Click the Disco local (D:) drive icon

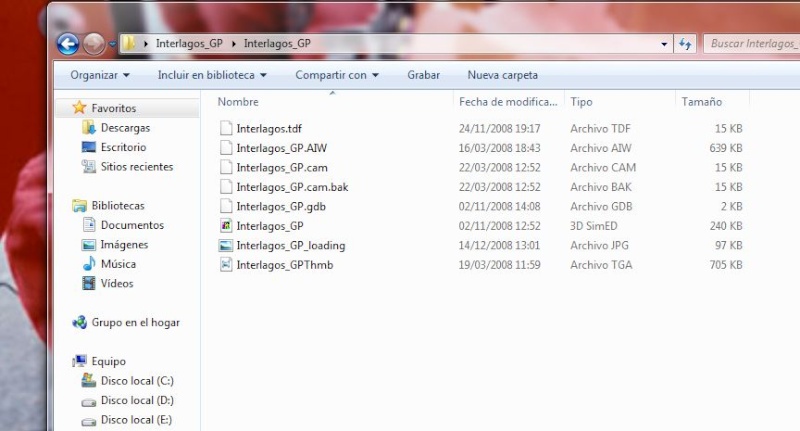click(89, 402)
